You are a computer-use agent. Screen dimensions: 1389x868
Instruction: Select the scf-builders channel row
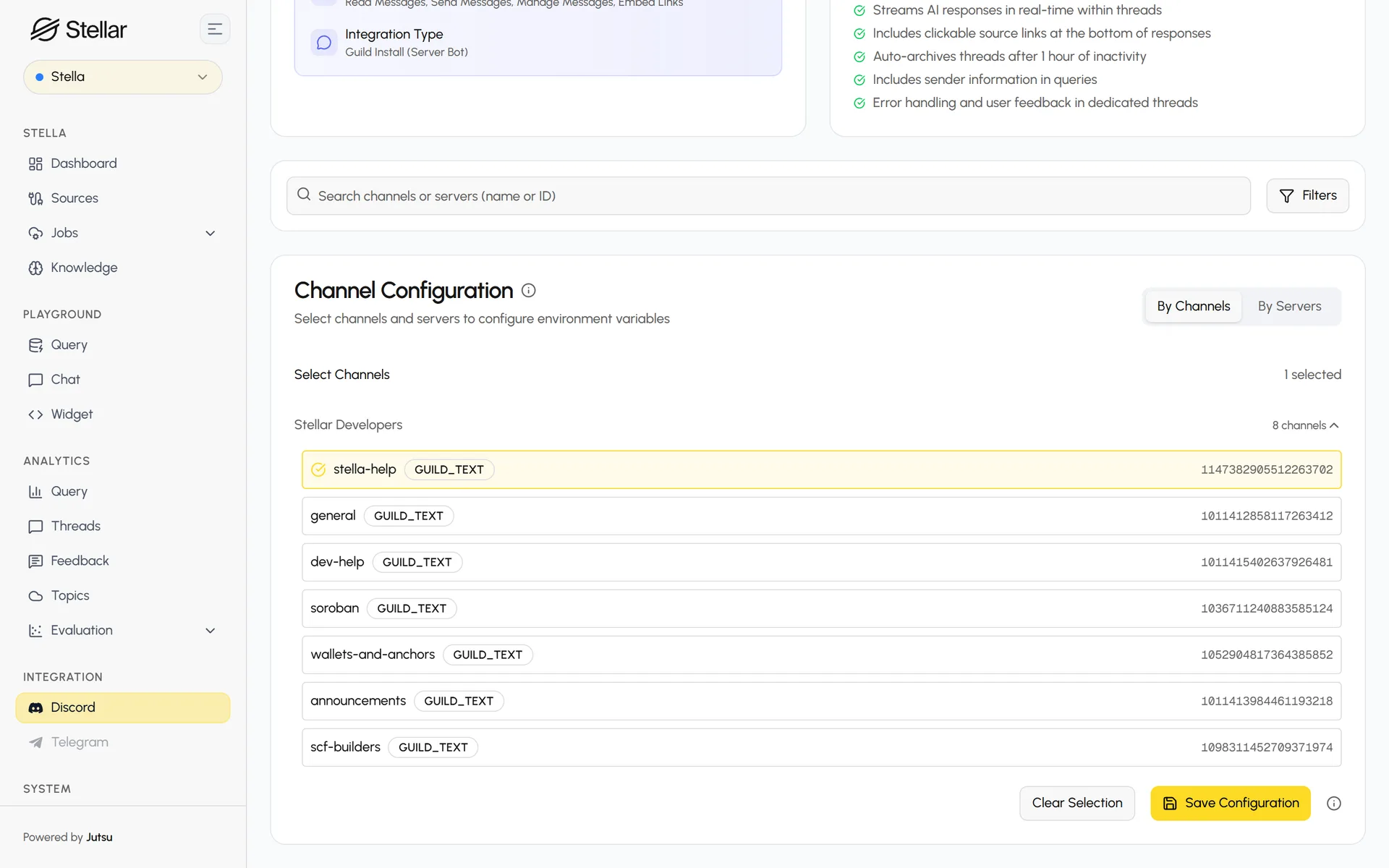(x=821, y=747)
